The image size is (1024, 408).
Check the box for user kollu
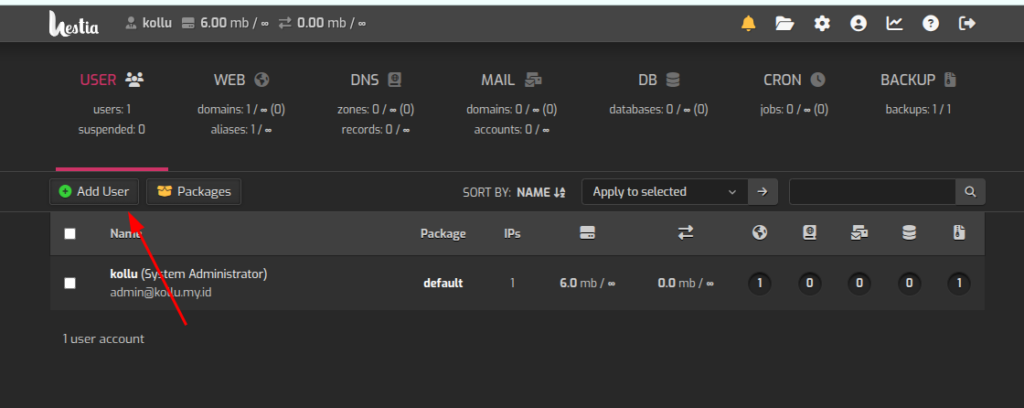[x=70, y=283]
